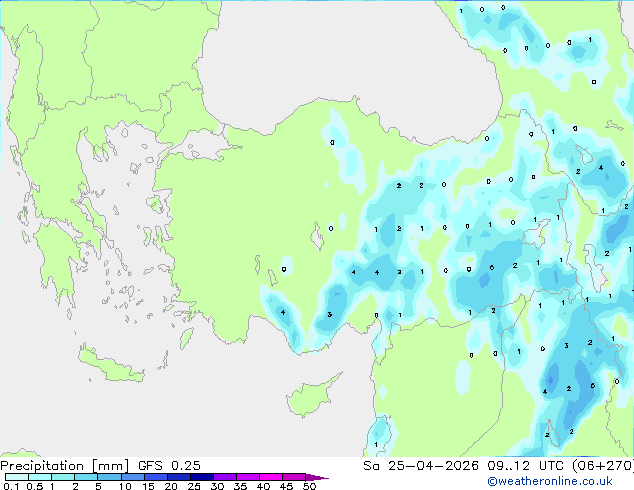
Task: Click the 0.1–0.5 mm lightest legend swatch
Action: [17, 477]
